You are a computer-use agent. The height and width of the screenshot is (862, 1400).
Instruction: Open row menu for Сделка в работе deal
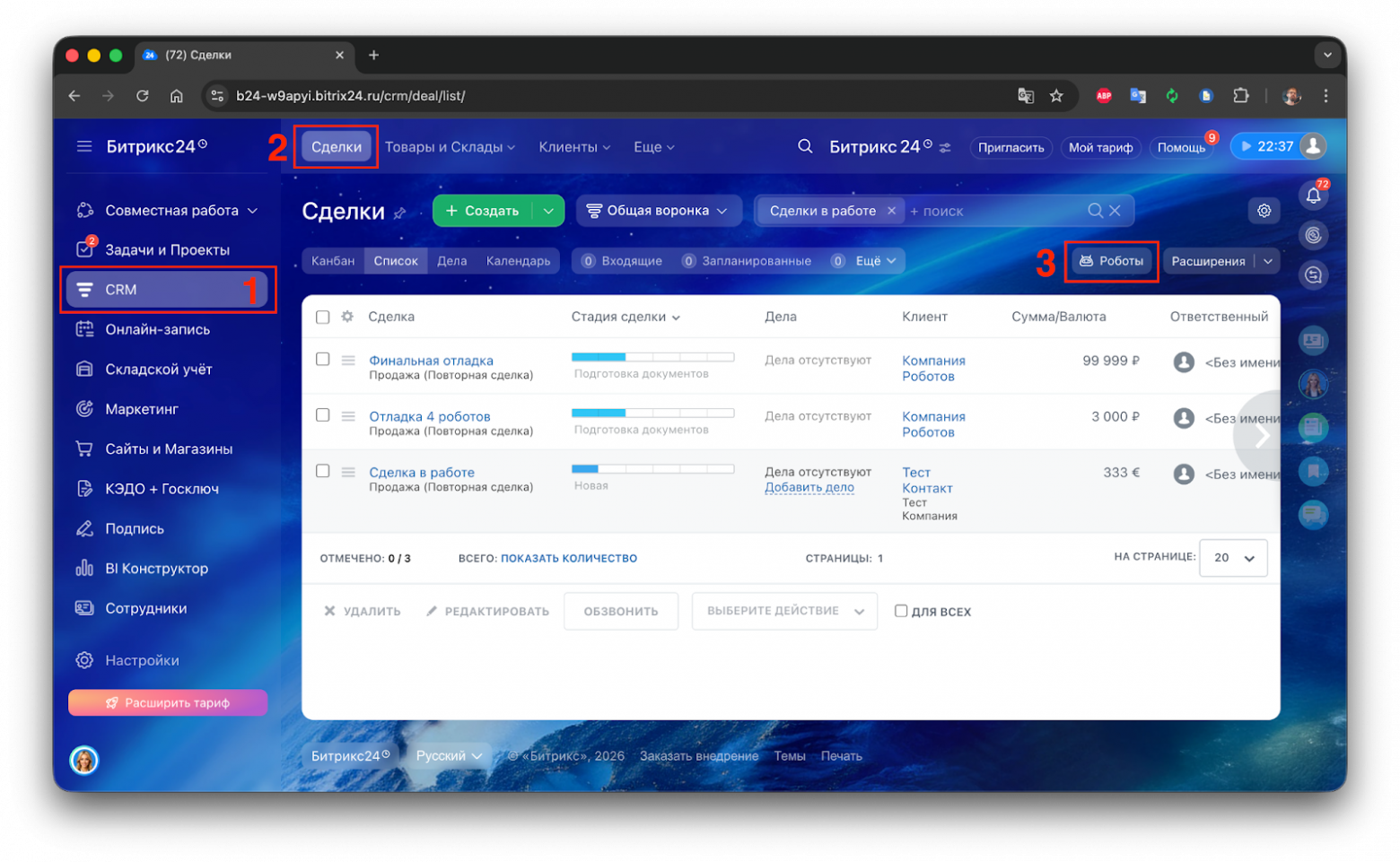(348, 472)
